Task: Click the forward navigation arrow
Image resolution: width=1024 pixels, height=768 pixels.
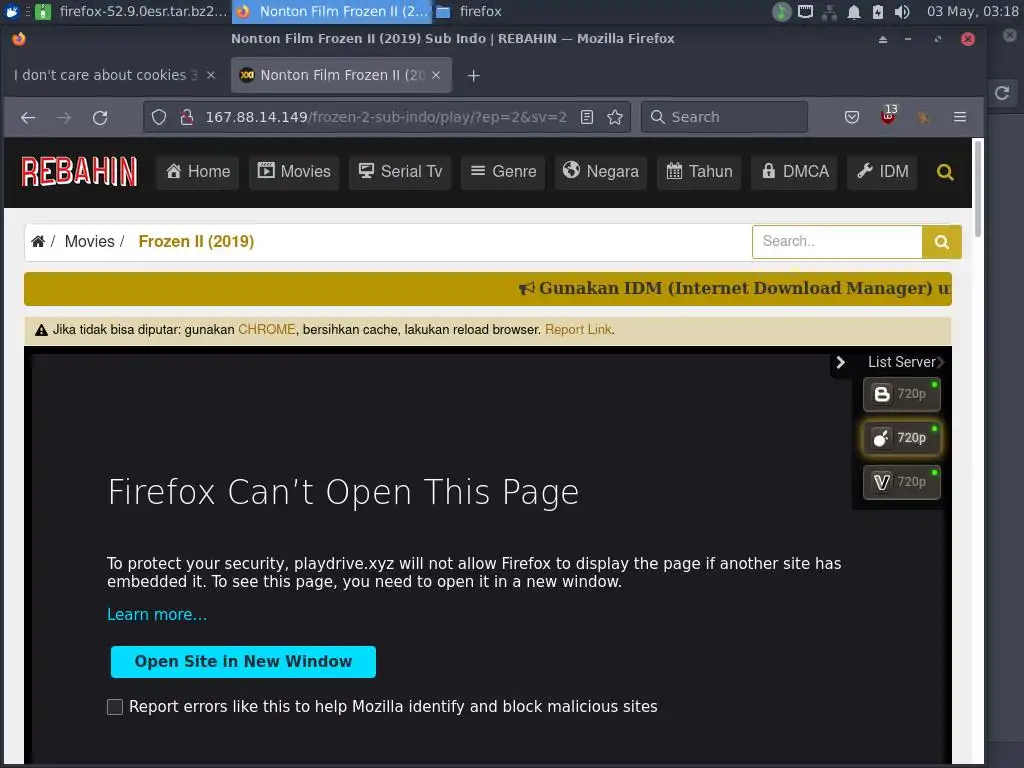Action: click(64, 118)
